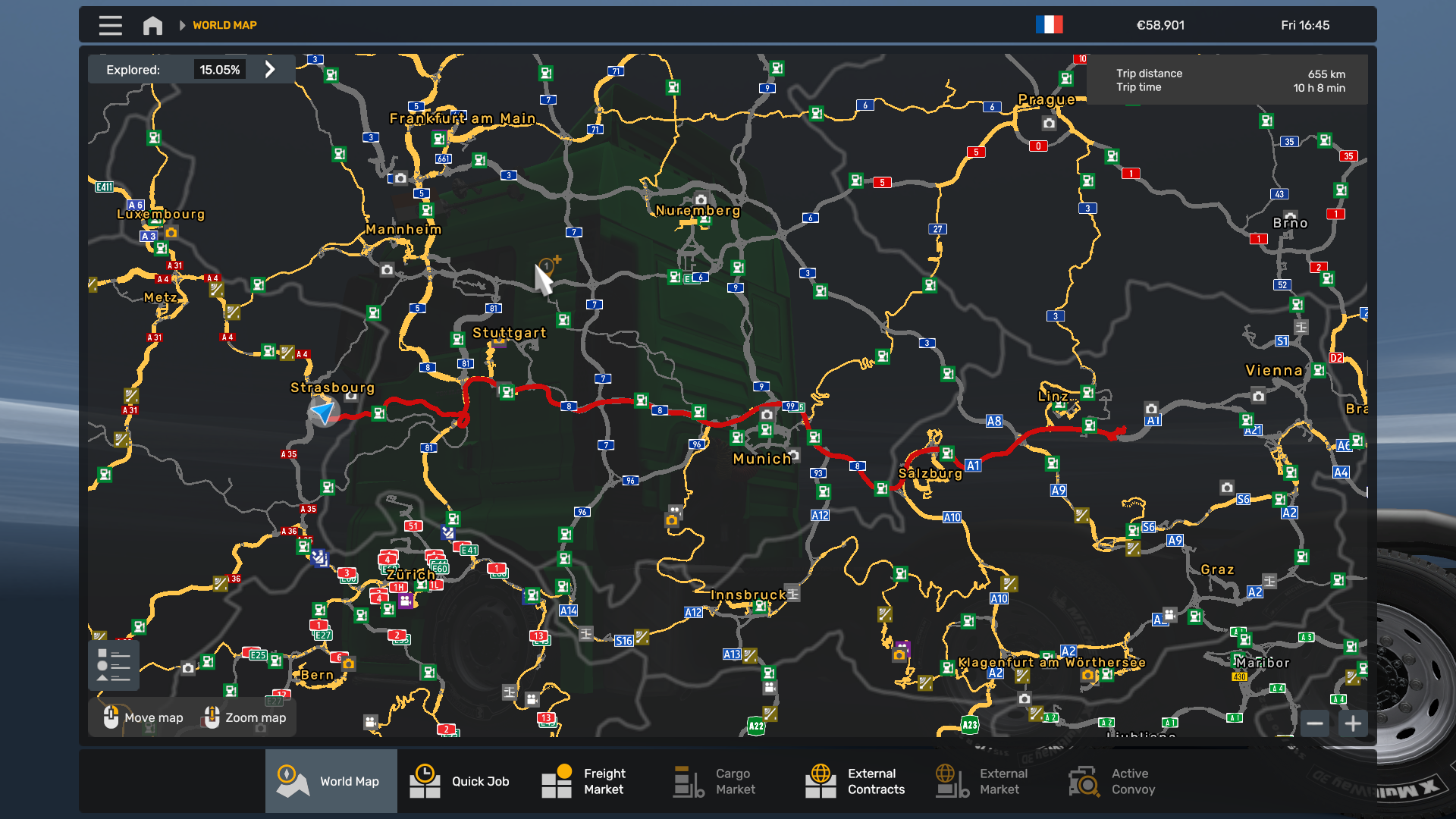Zoom in the map with plus

[1353, 723]
